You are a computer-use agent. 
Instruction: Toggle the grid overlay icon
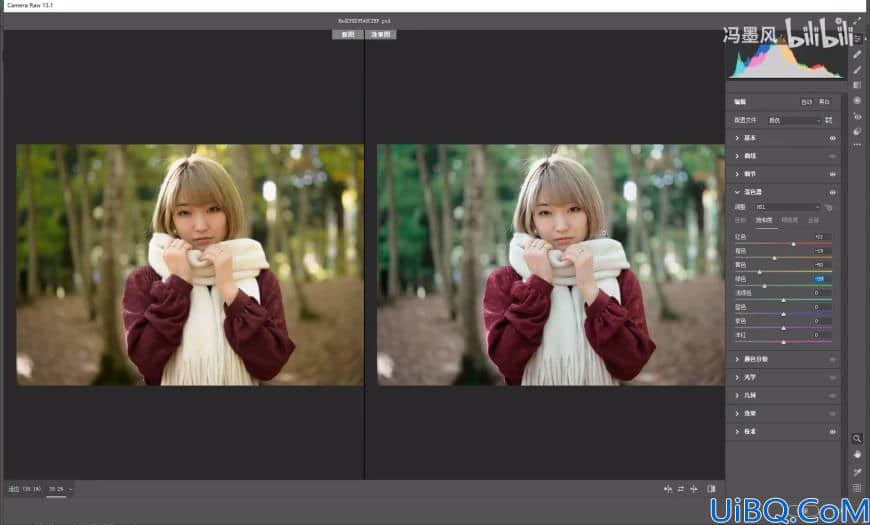click(857, 488)
